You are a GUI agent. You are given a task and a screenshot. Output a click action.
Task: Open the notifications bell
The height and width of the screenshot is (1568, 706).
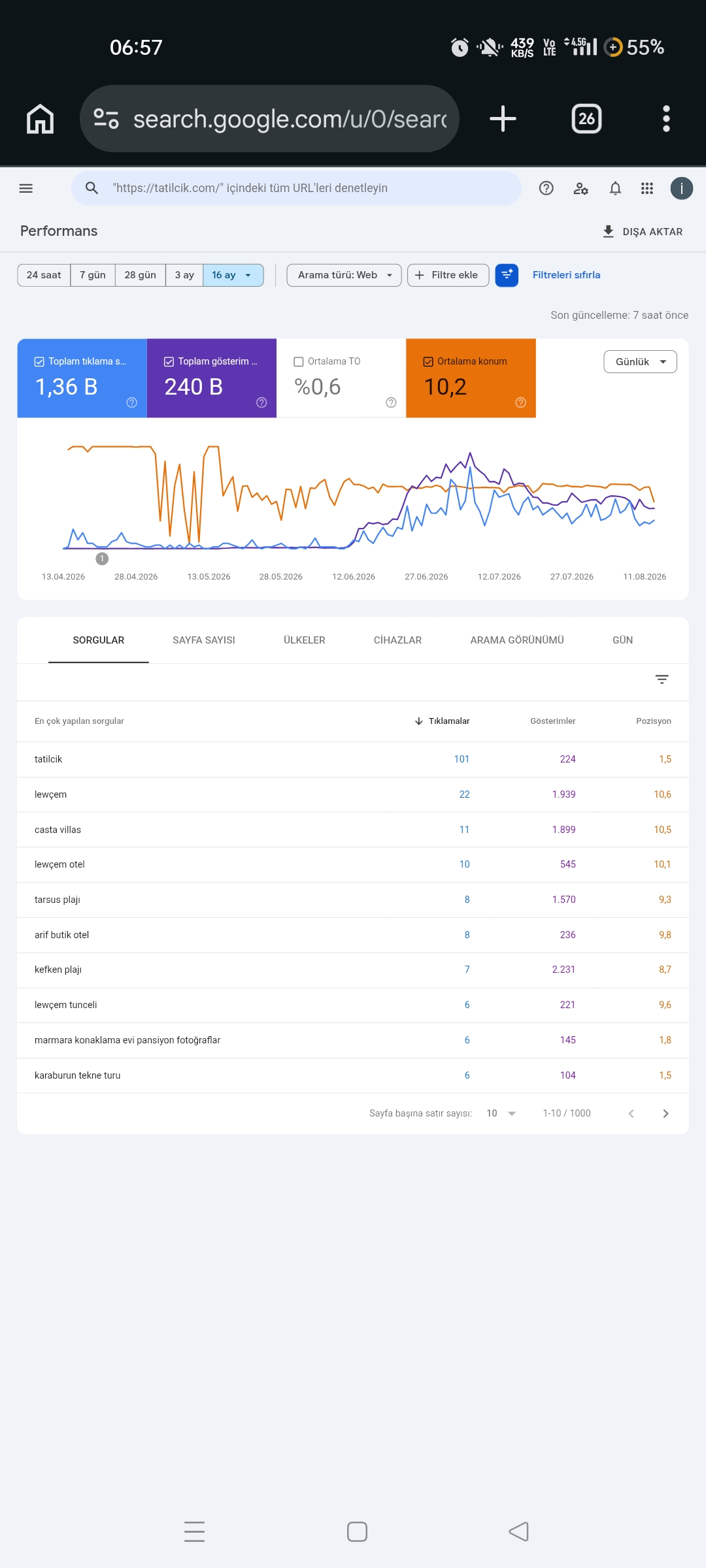(615, 188)
